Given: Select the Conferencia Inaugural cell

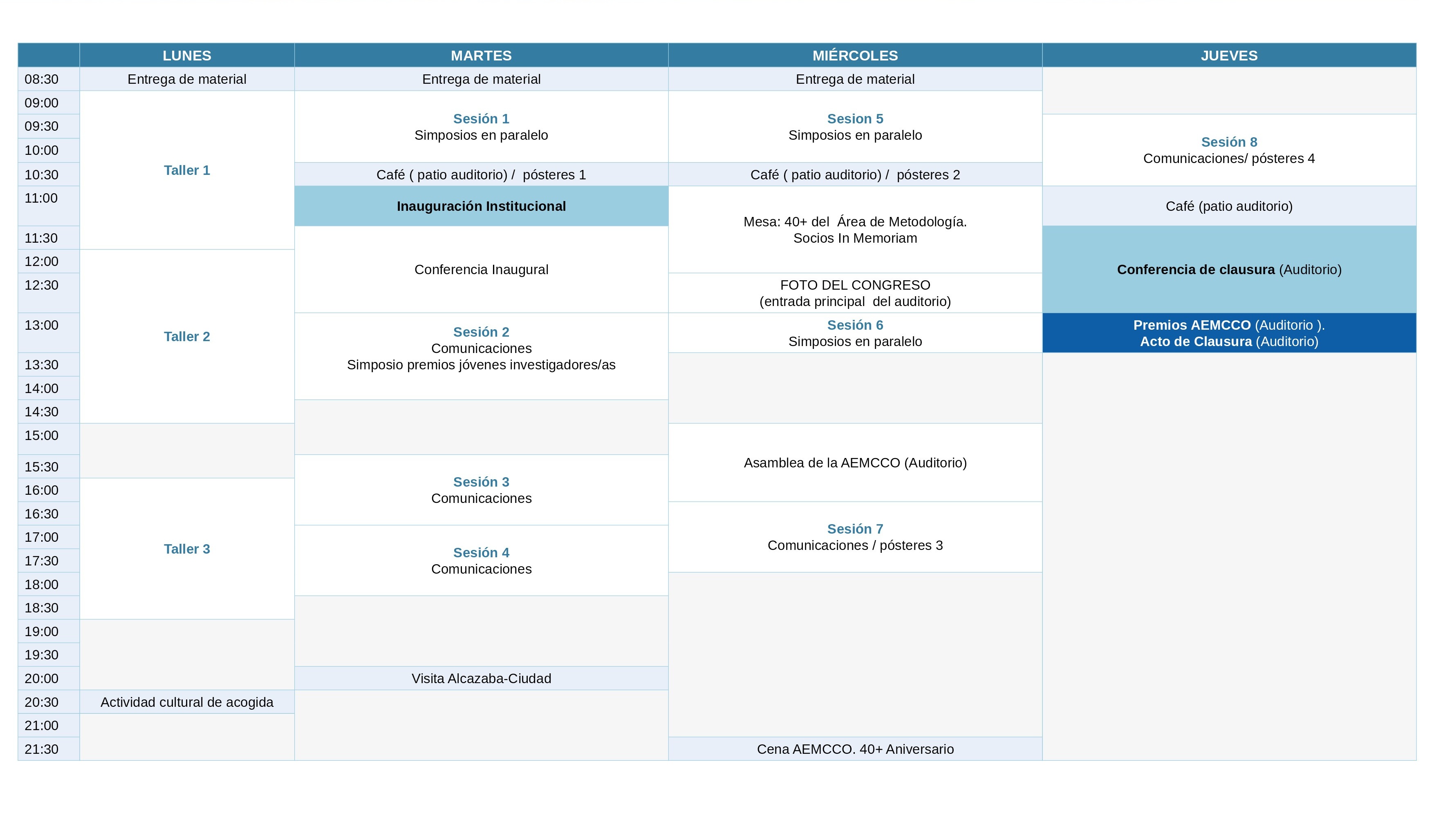Looking at the screenshot, I should pos(481,269).
